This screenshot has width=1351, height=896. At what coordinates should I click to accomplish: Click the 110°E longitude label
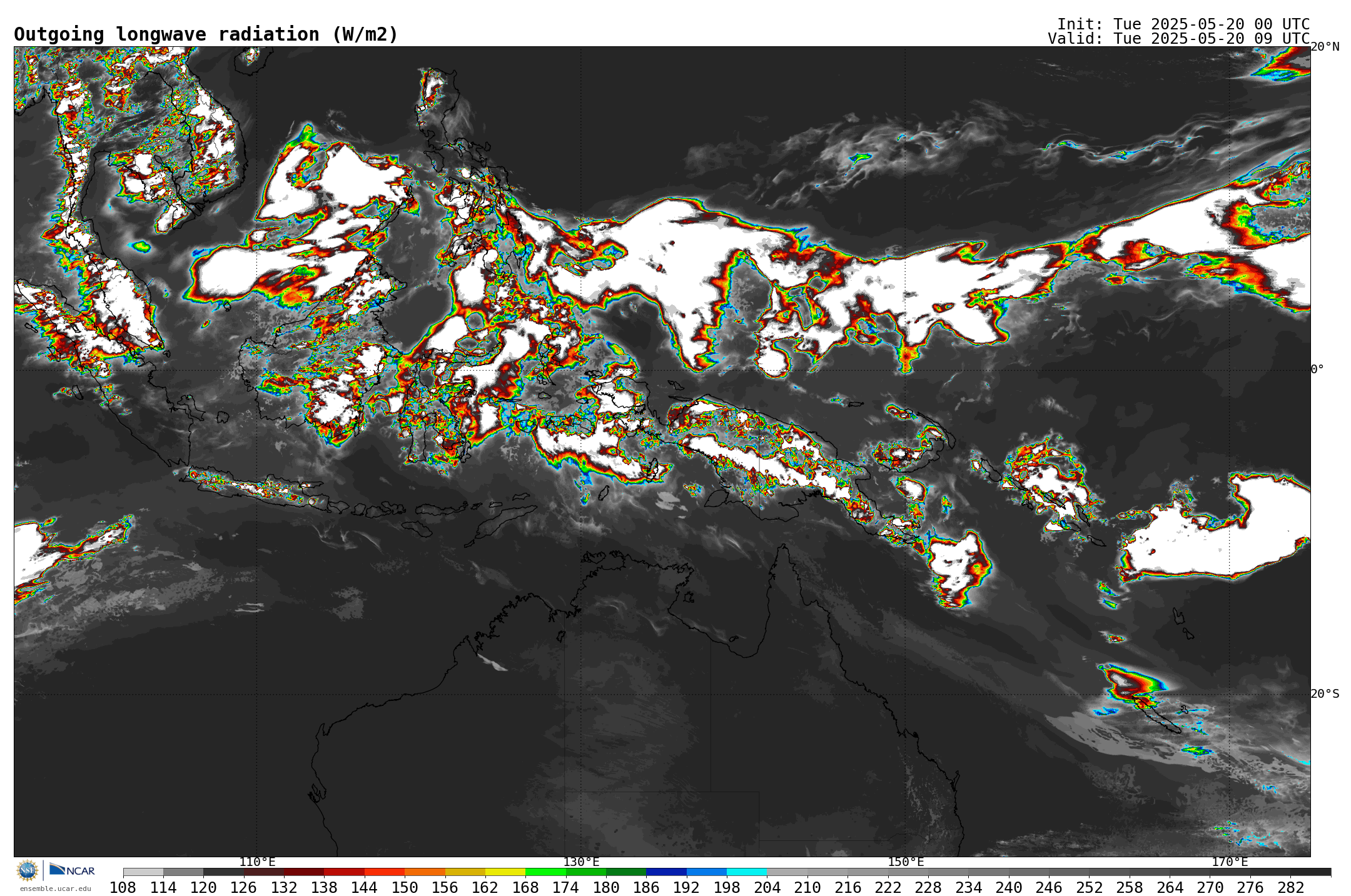coord(257,862)
